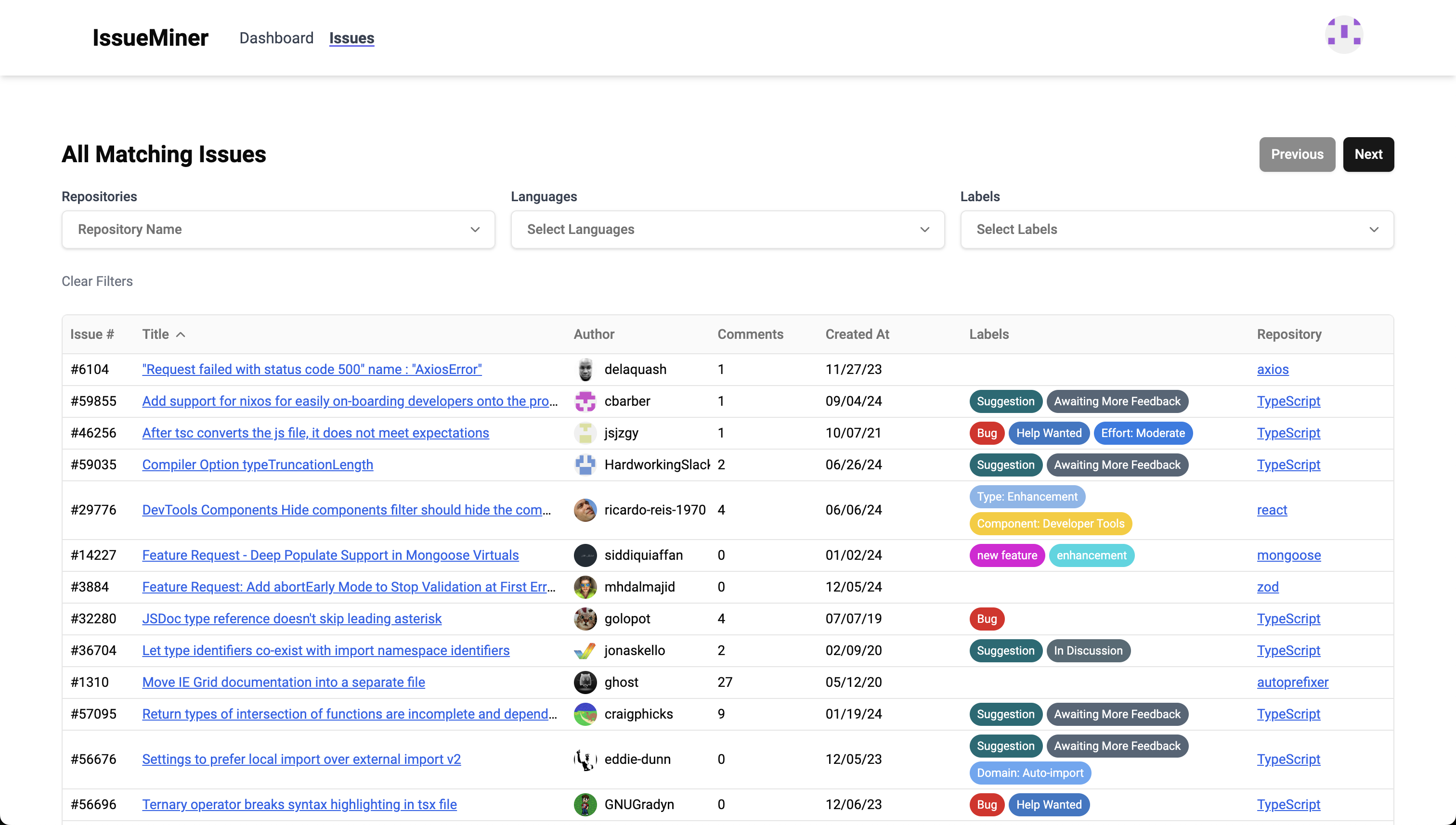The height and width of the screenshot is (825, 1456).
Task: Click the Type: Enhancement label badge
Action: (1027, 496)
